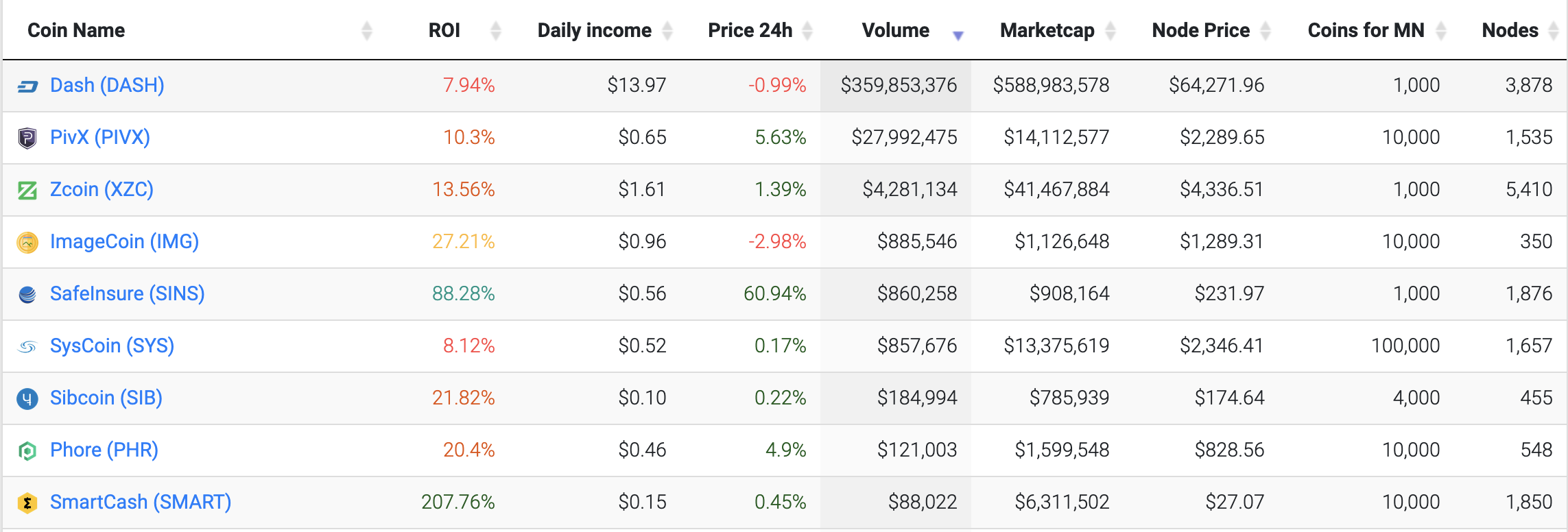Viewport: 1568px width, 532px height.
Task: Click the Zcoin green Z logo
Action: (x=27, y=190)
